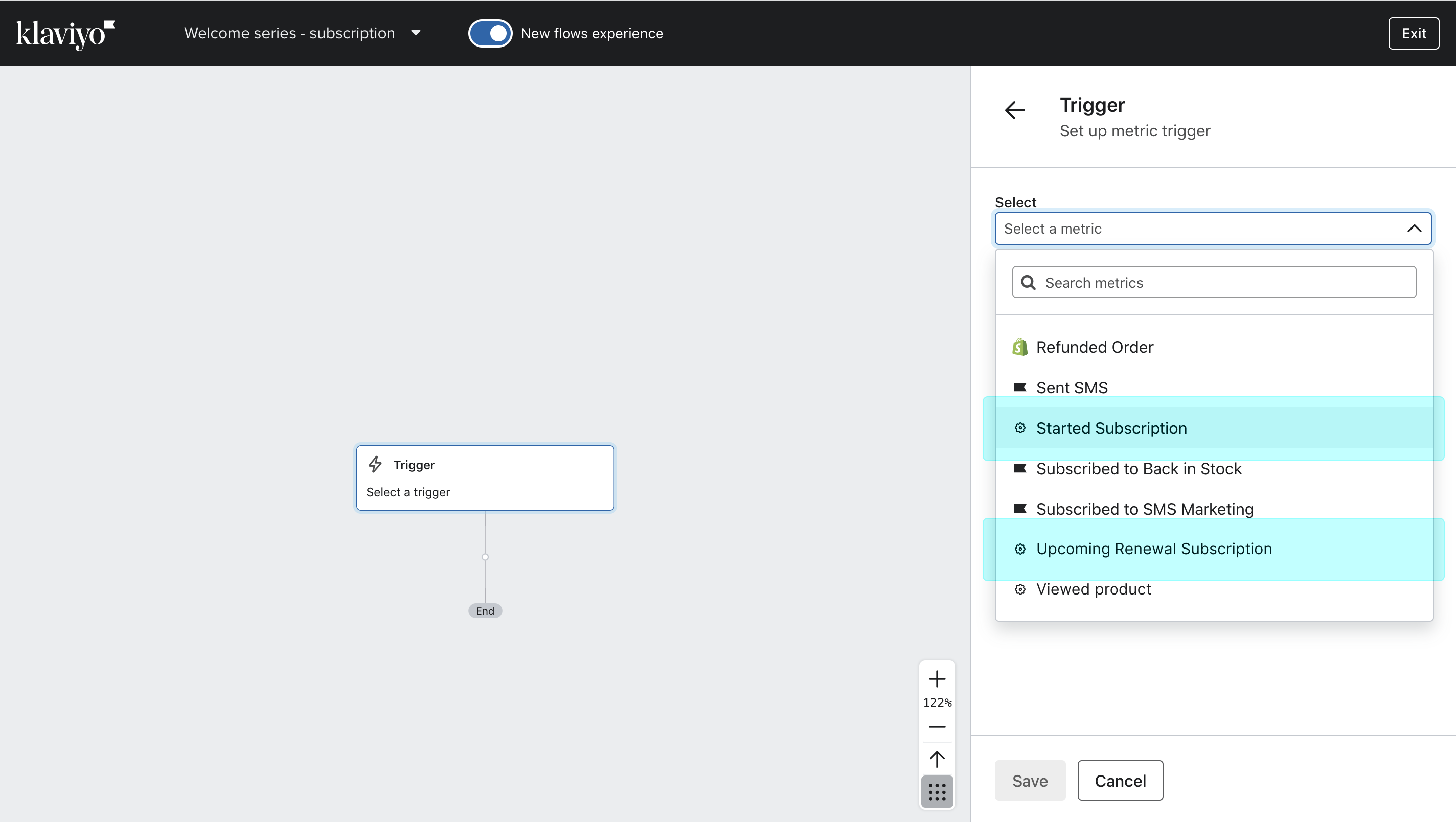Click the lightning bolt icon on Trigger node
1456x822 pixels.
click(x=375, y=465)
